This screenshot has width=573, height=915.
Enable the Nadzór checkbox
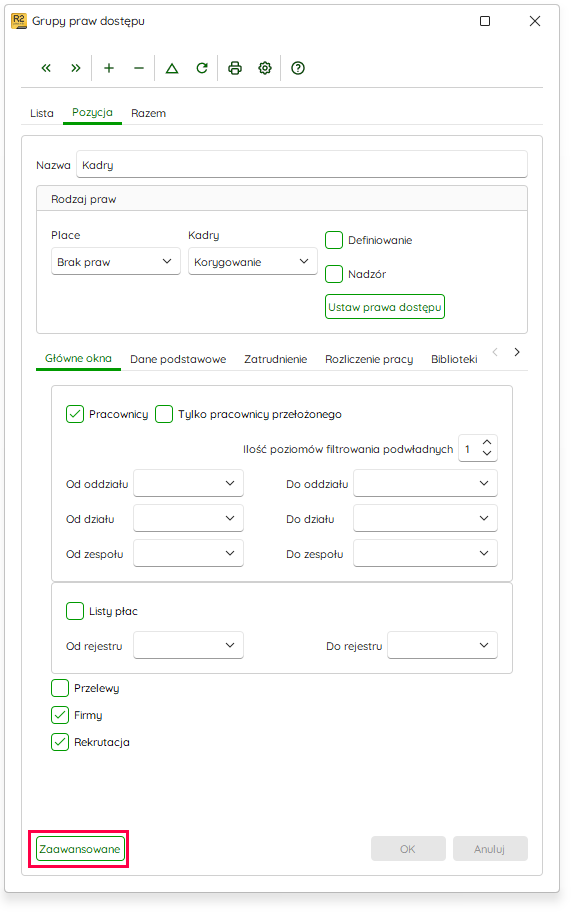[x=334, y=274]
